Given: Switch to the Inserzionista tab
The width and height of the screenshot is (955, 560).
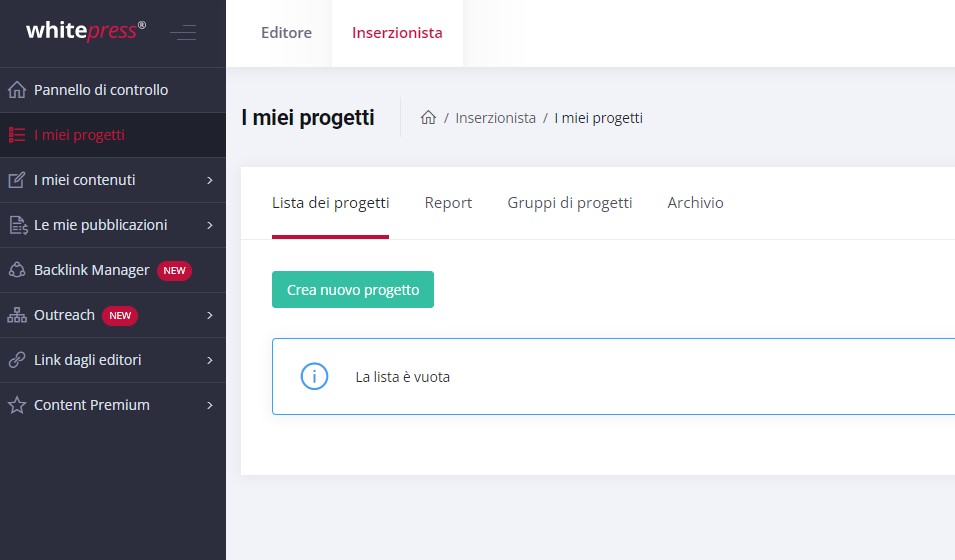Looking at the screenshot, I should 397,33.
